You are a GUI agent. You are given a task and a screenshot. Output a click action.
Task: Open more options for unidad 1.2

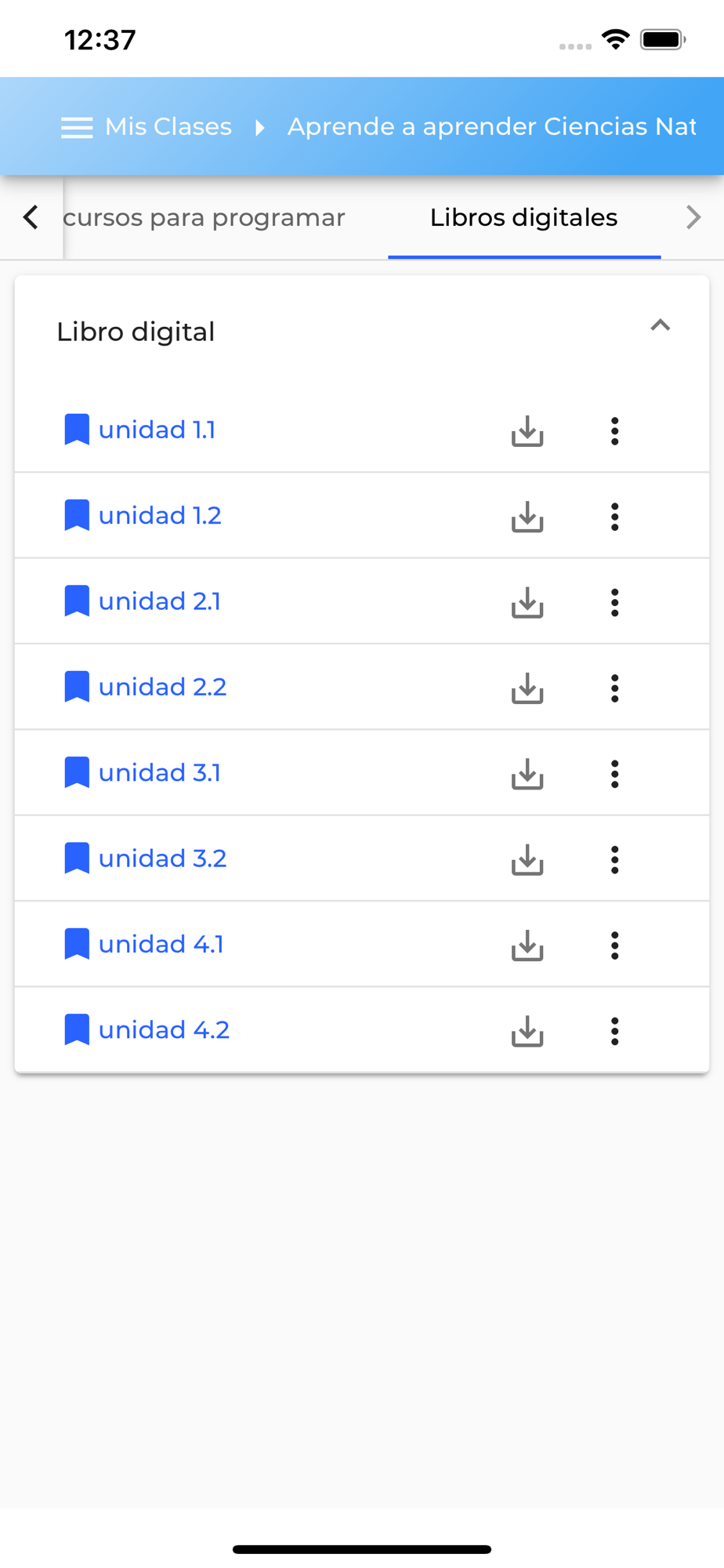point(615,517)
